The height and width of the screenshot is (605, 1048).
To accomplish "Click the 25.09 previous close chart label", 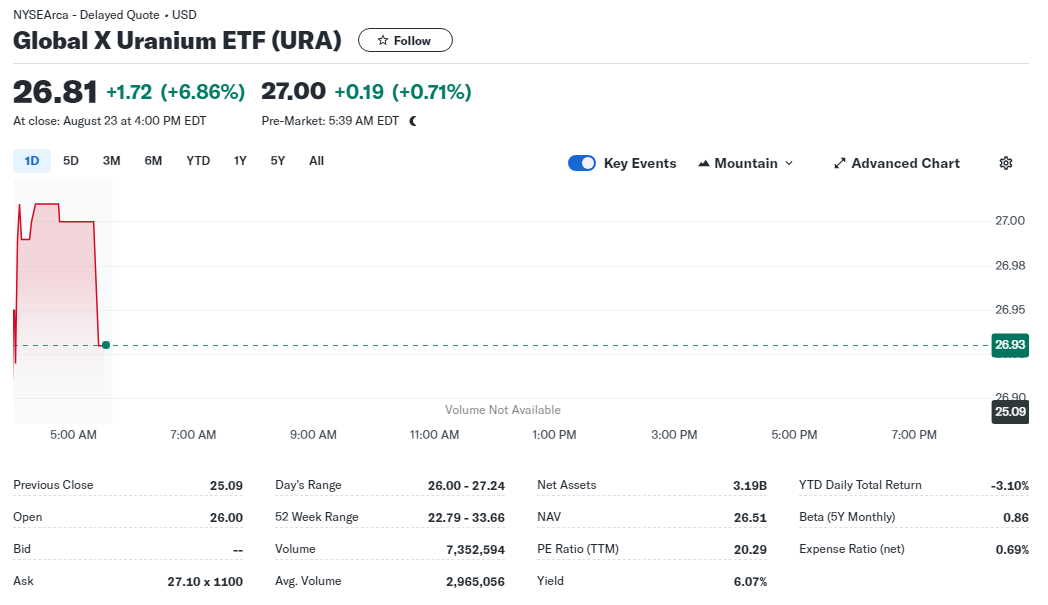I will click(1010, 412).
